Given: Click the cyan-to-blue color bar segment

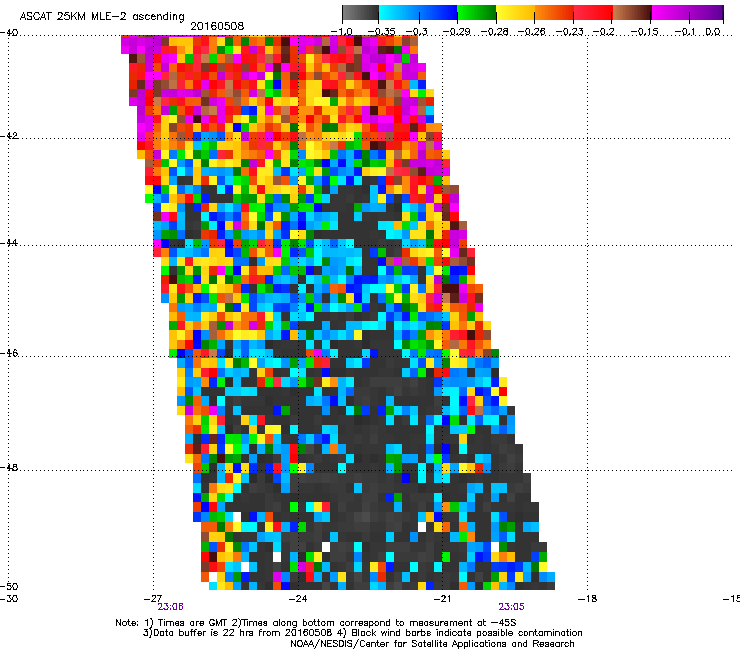Looking at the screenshot, I should pyautogui.click(x=418, y=13).
